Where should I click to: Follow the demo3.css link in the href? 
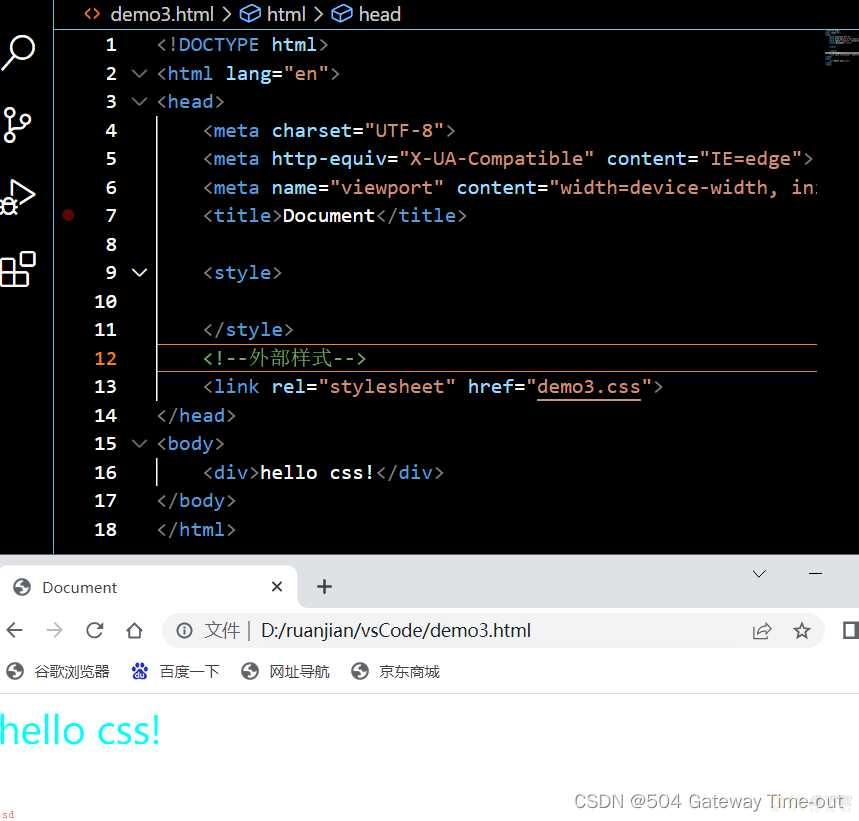point(588,387)
